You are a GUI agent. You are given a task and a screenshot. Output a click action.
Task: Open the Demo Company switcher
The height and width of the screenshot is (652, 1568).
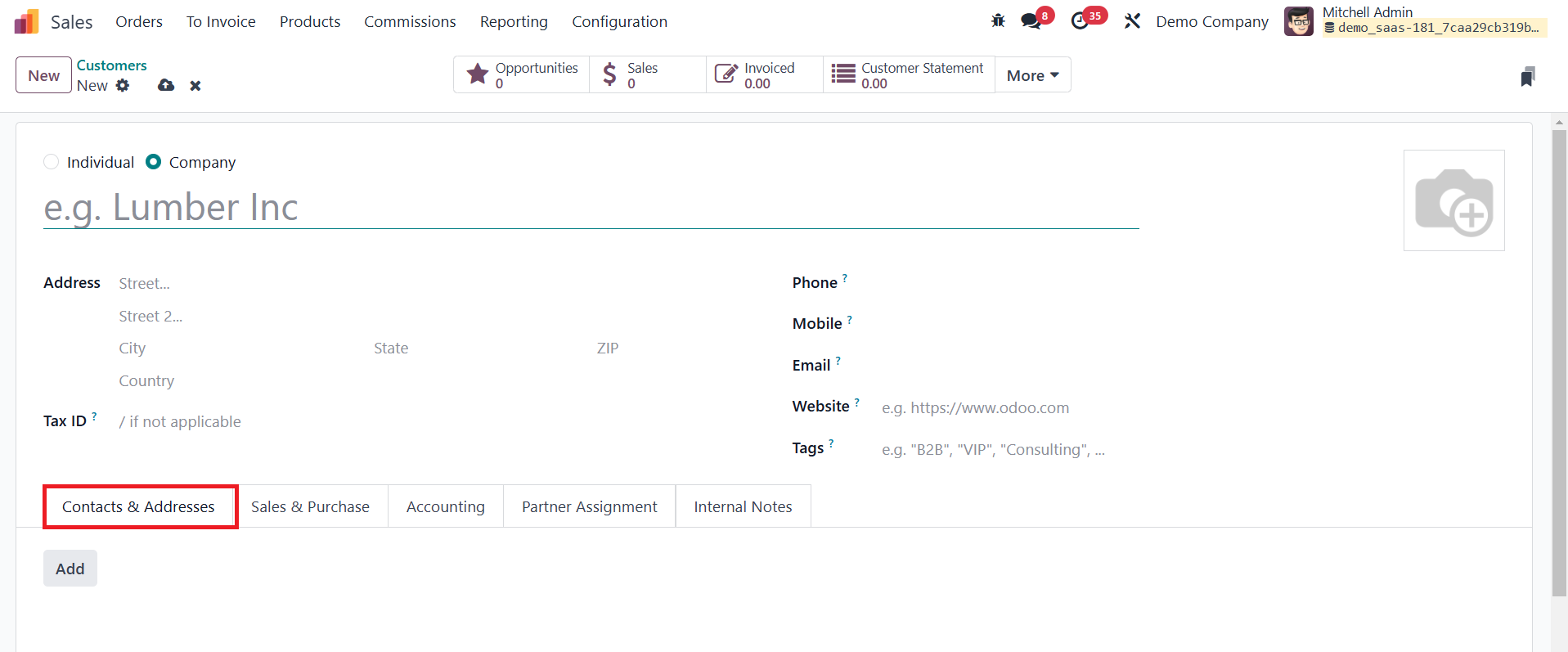1212,21
